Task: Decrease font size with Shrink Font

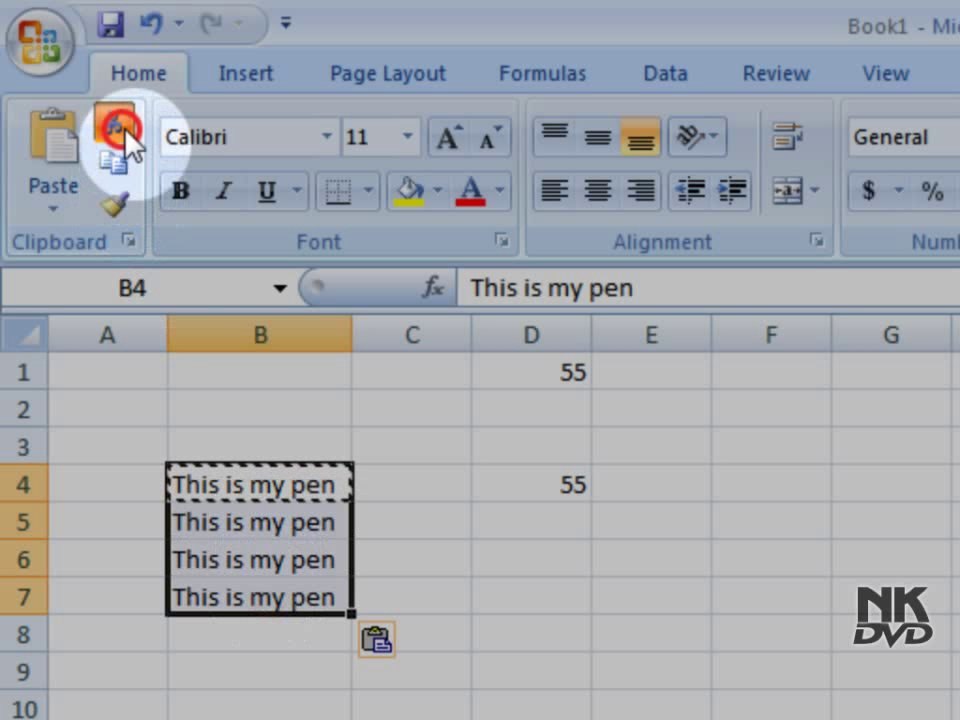Action: [x=490, y=137]
